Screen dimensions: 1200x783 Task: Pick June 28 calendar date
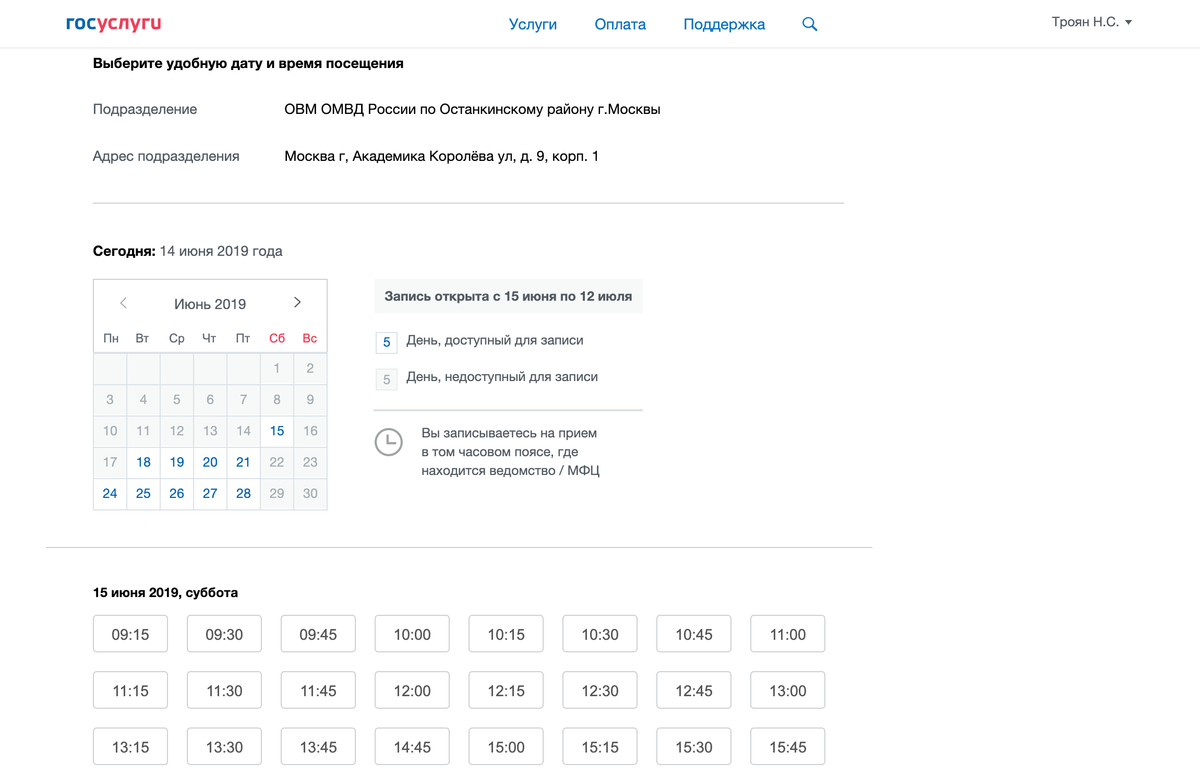[x=243, y=493]
